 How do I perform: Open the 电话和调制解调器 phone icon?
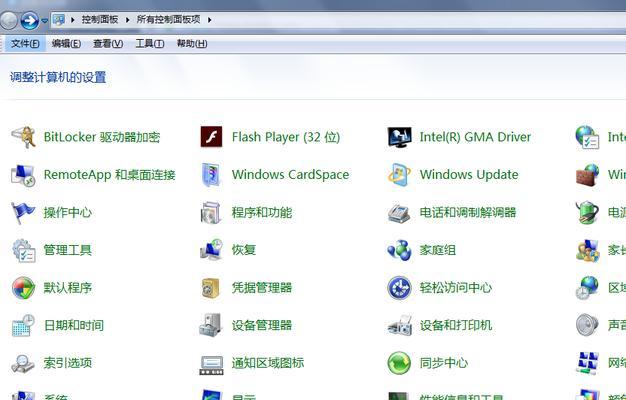click(399, 213)
